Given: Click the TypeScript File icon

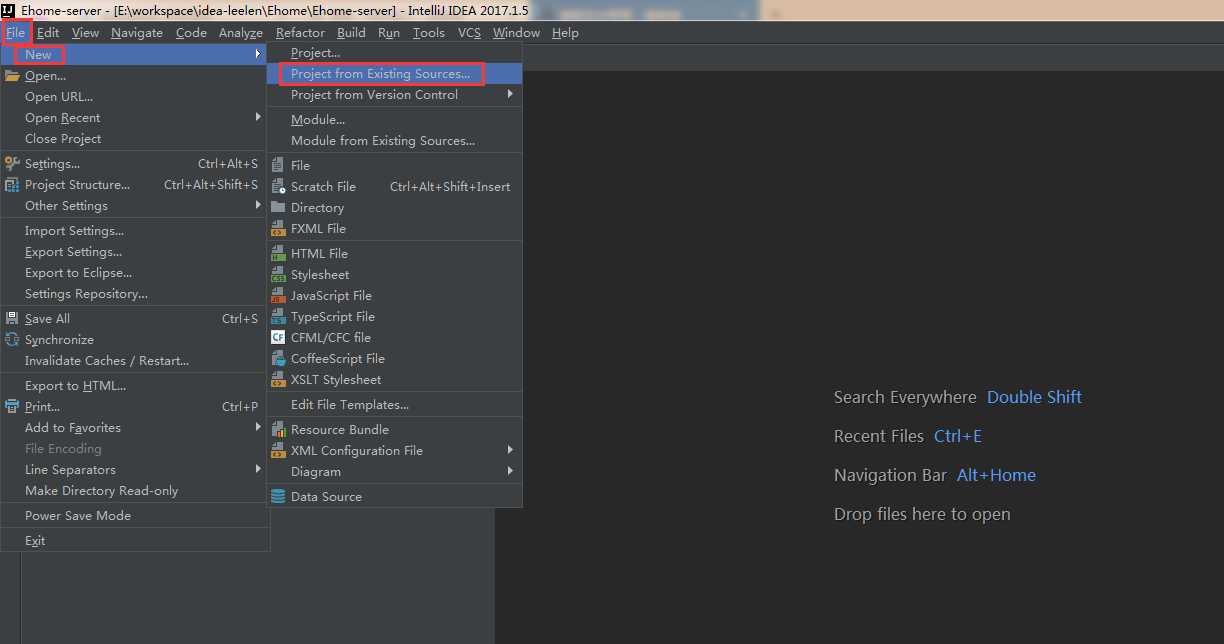Looking at the screenshot, I should point(278,317).
